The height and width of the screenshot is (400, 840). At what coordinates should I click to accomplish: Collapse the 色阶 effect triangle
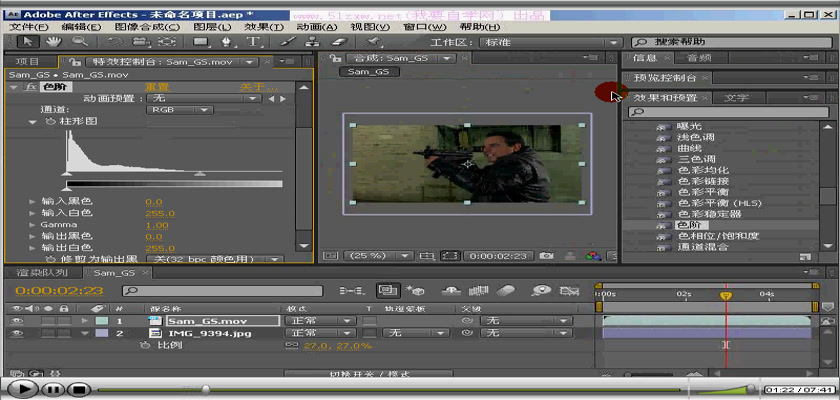pyautogui.click(x=13, y=87)
